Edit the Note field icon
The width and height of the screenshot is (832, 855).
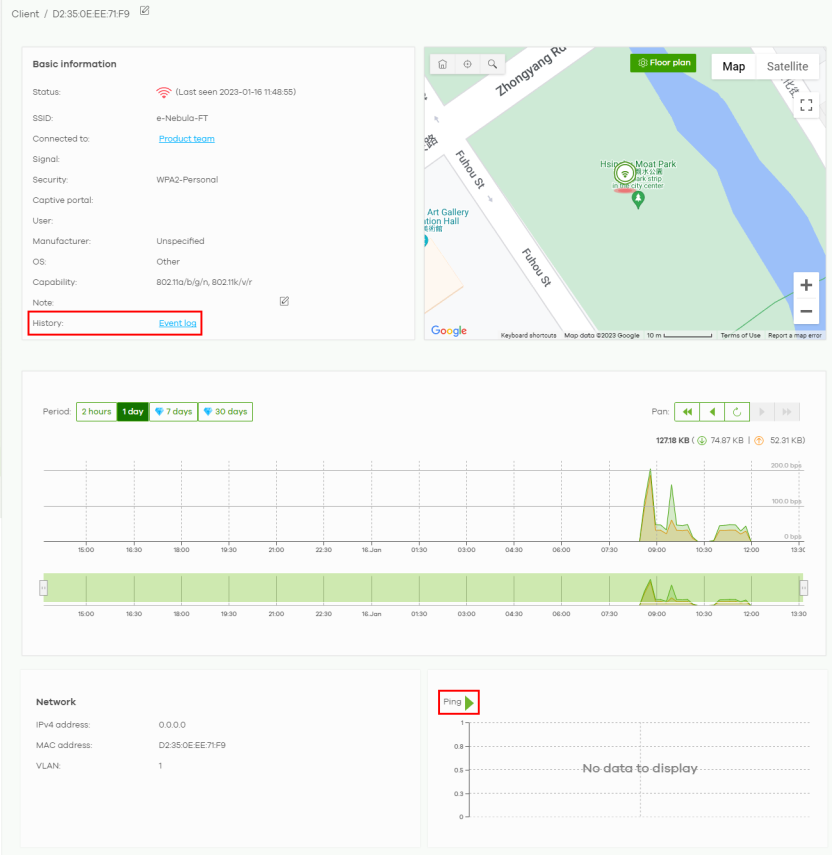click(x=284, y=301)
